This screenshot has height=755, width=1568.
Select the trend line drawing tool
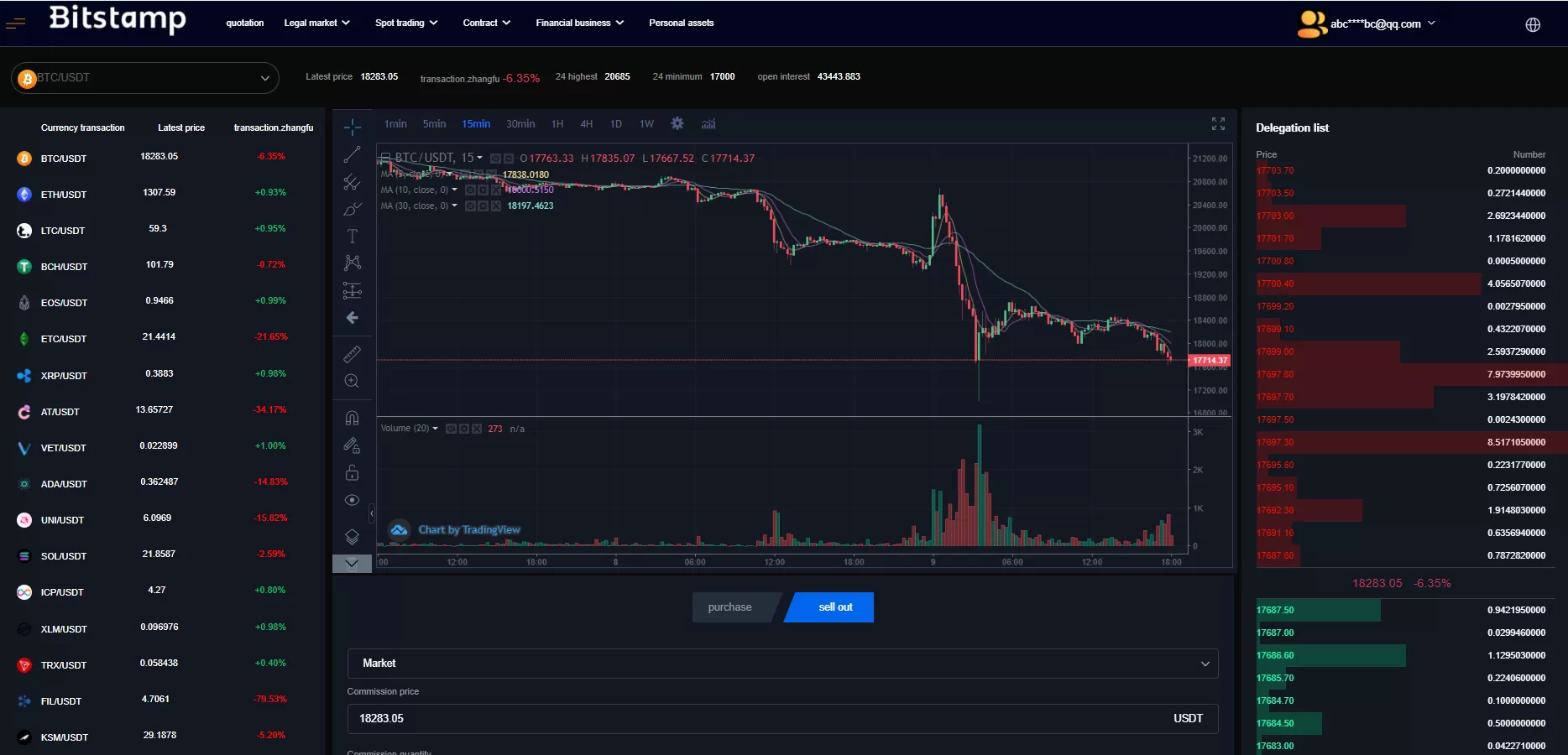click(x=353, y=154)
